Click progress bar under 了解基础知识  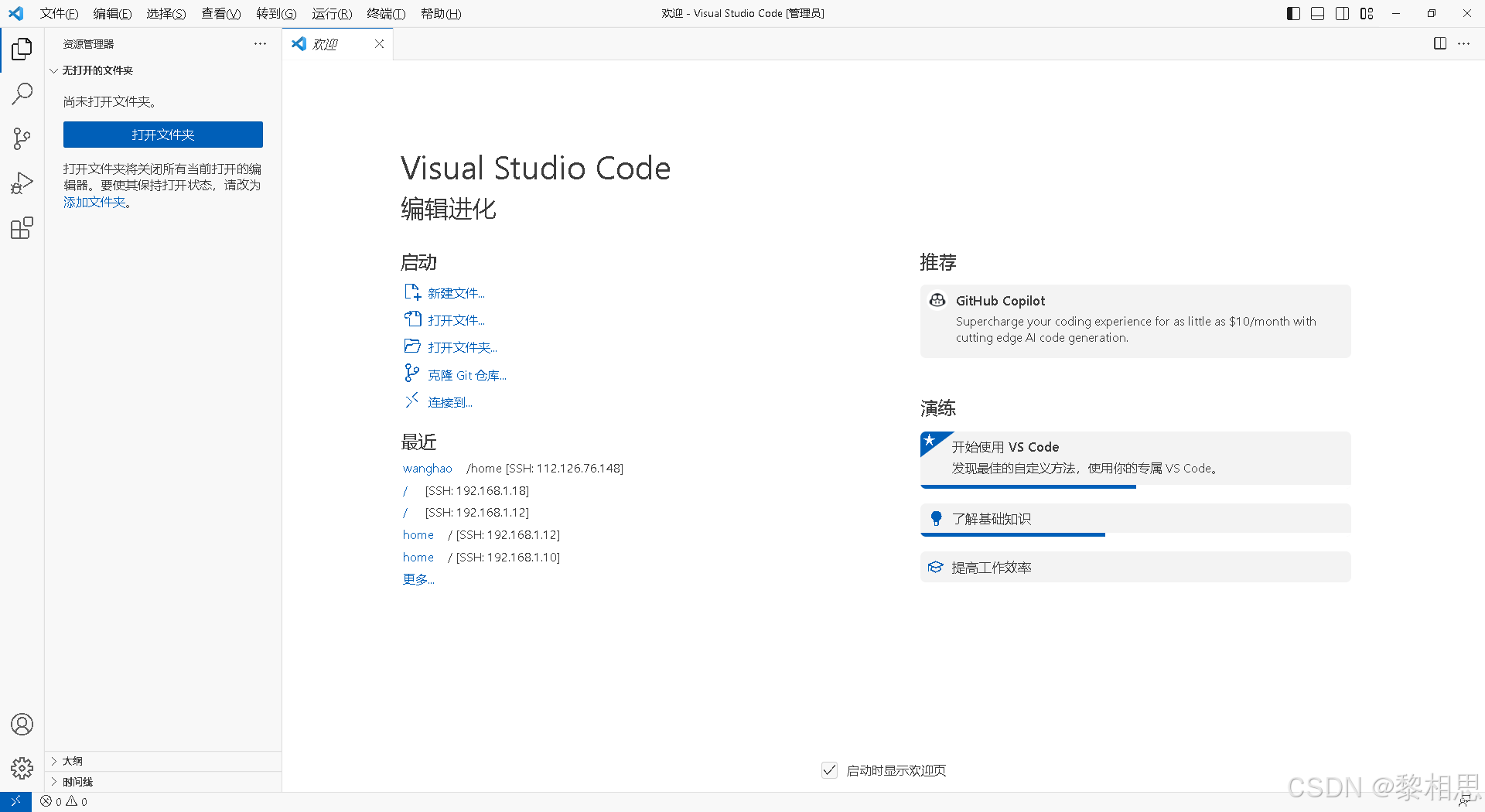coord(1012,534)
